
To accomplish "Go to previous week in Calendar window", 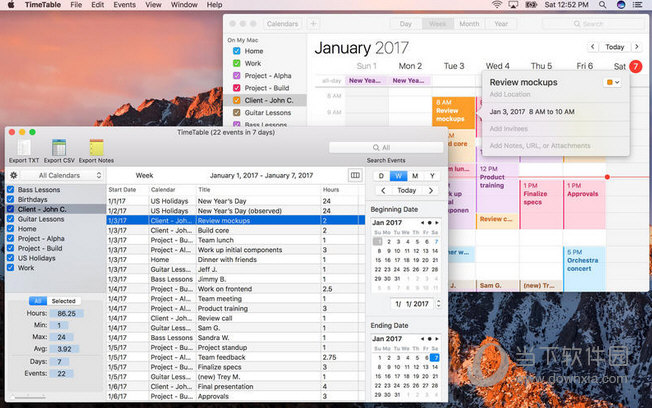I will click(x=593, y=47).
